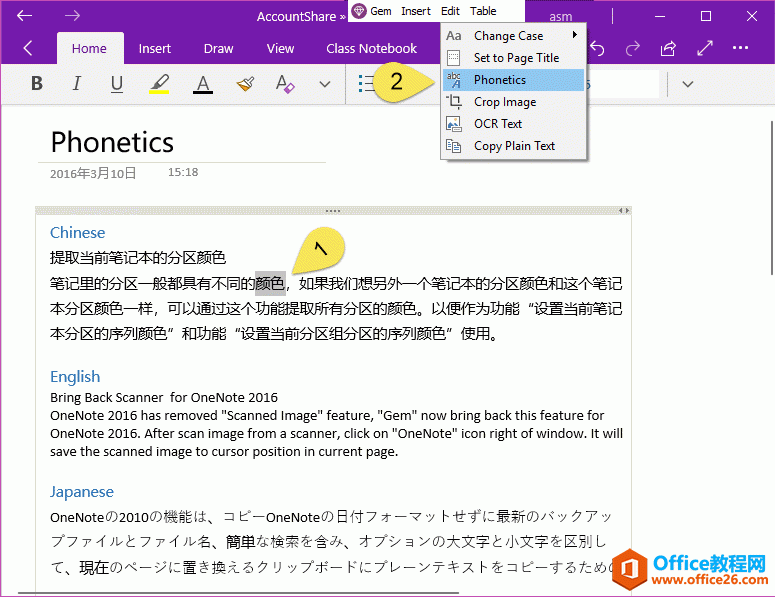The height and width of the screenshot is (597, 775).
Task: Apply yellow text highlight color
Action: coord(159,84)
